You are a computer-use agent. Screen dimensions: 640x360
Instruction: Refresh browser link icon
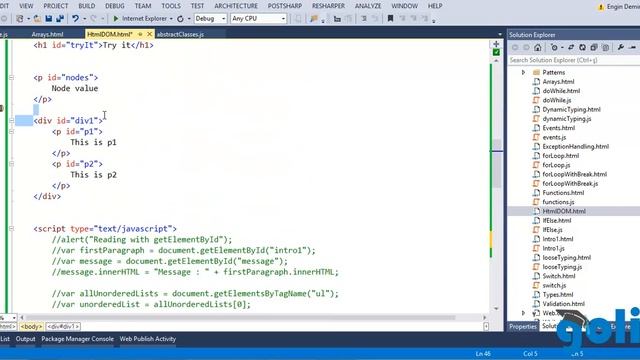click(x=180, y=18)
